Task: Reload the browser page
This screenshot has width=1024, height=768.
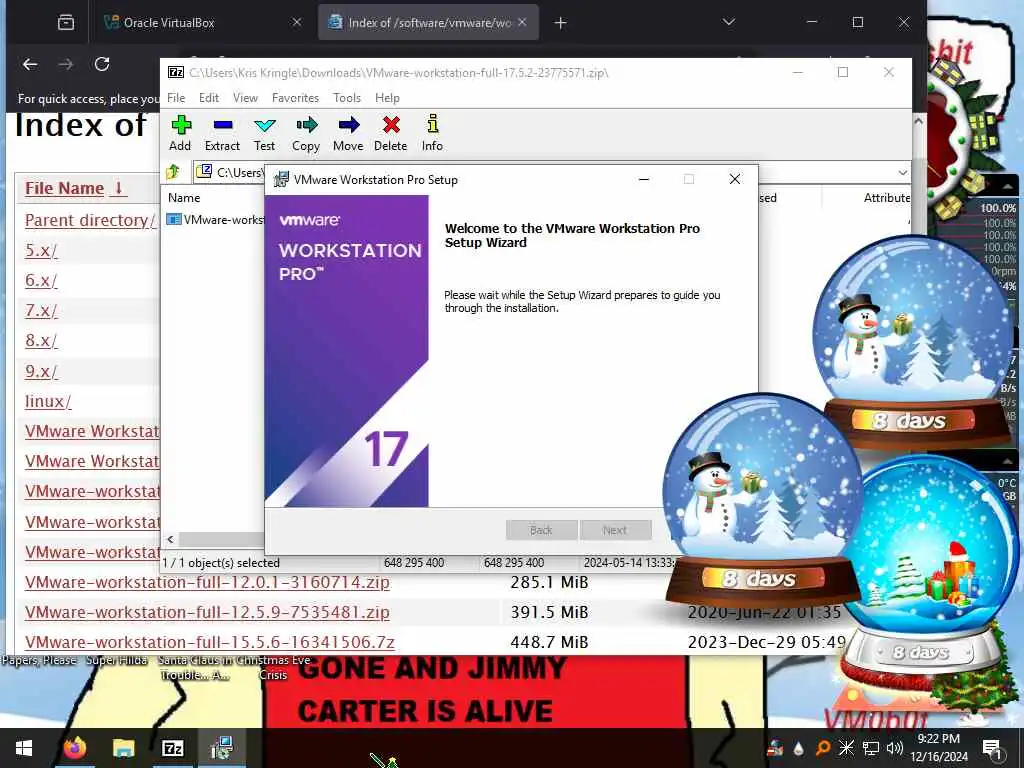Action: [x=102, y=64]
